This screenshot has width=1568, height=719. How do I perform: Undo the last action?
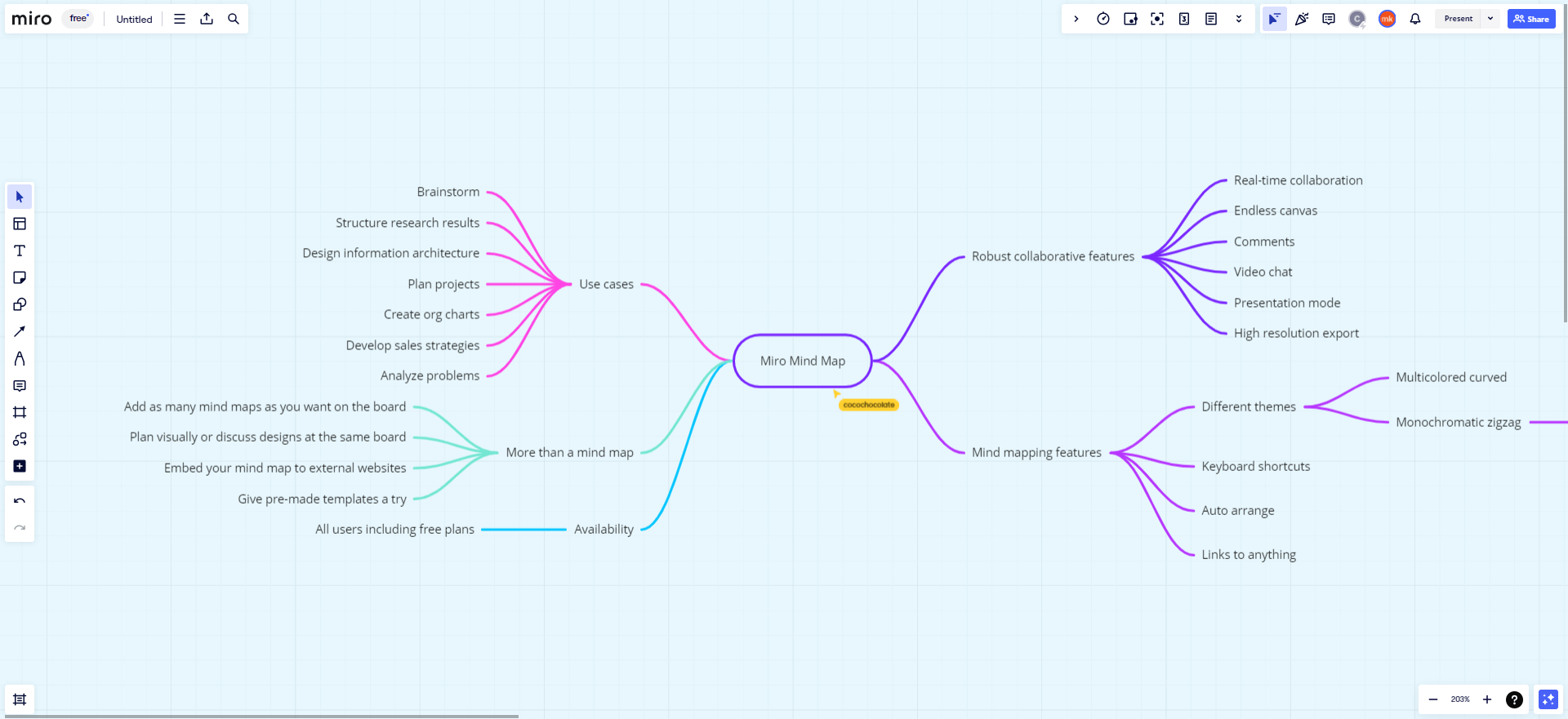pyautogui.click(x=20, y=501)
